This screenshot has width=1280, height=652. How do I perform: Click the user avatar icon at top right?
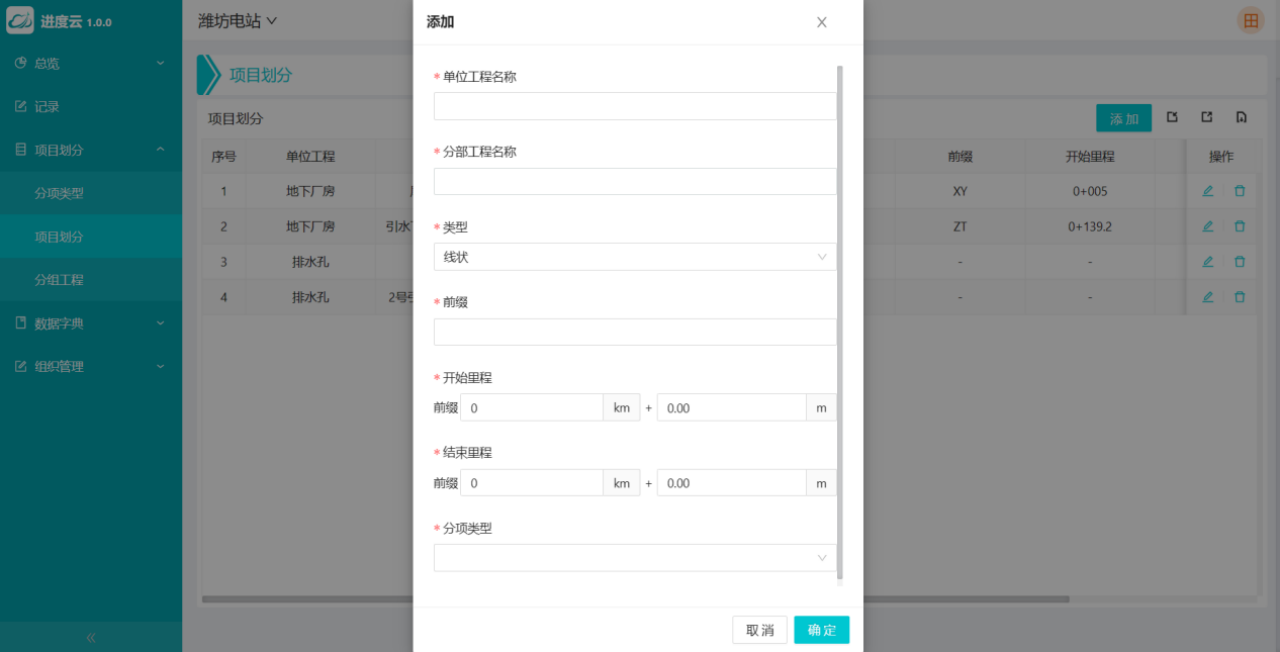(1250, 21)
